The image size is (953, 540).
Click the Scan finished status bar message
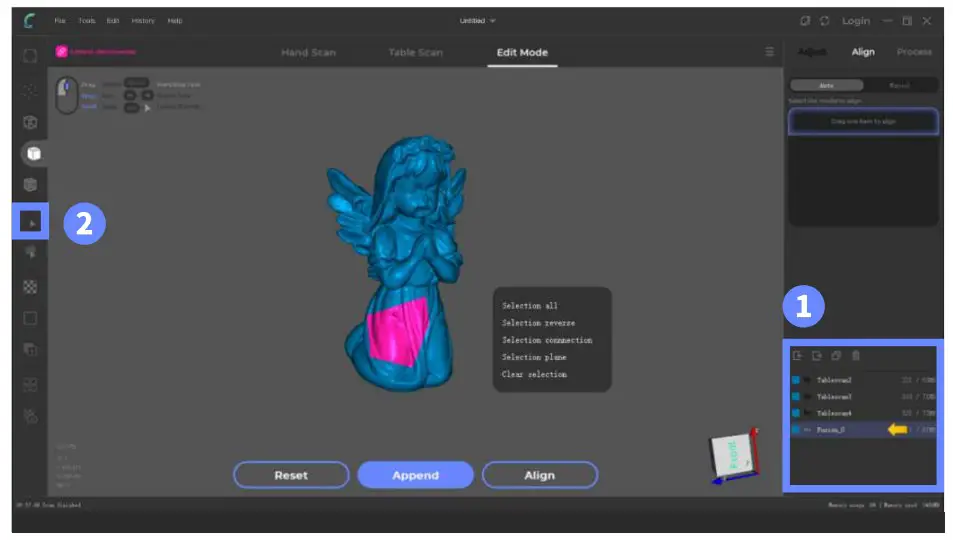pyautogui.click(x=49, y=505)
